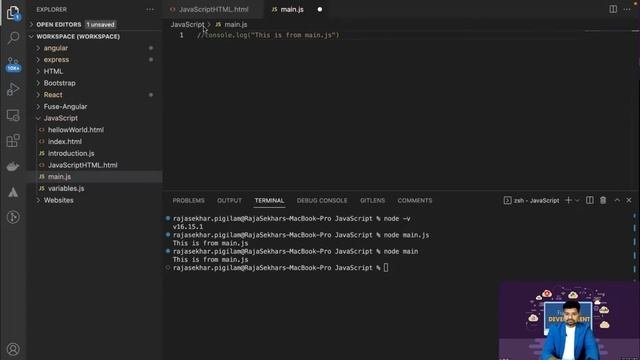
Task: Kill terminal with trash icon
Action: pos(603,200)
